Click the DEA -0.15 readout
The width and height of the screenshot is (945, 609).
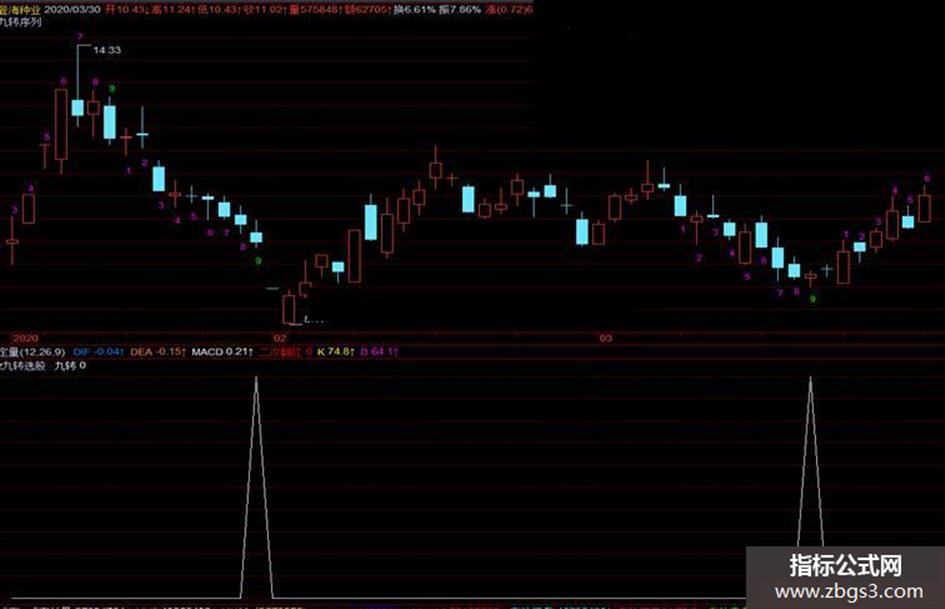pyautogui.click(x=157, y=352)
